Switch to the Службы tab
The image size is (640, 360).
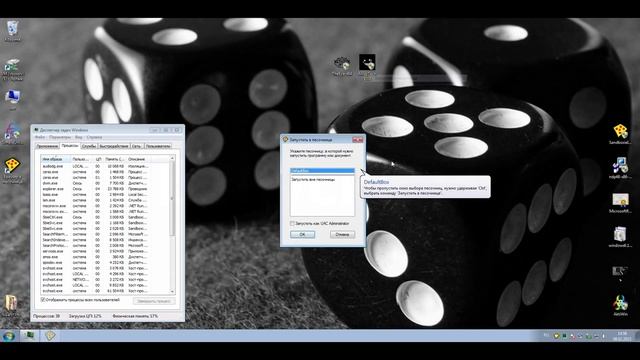click(x=89, y=146)
